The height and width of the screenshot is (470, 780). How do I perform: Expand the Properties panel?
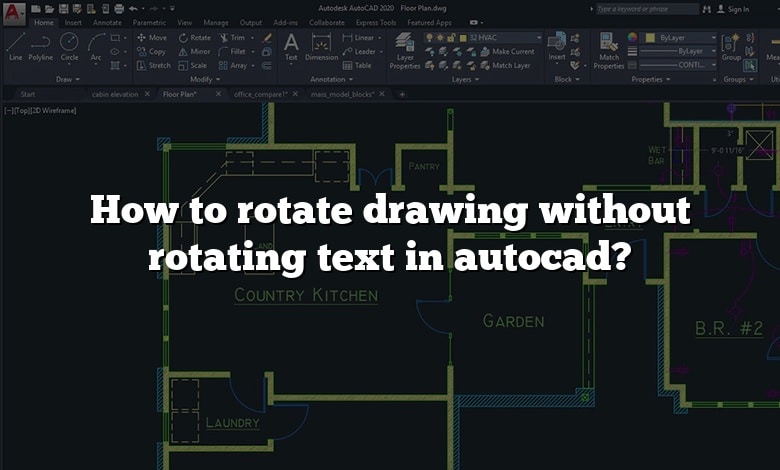[651, 79]
